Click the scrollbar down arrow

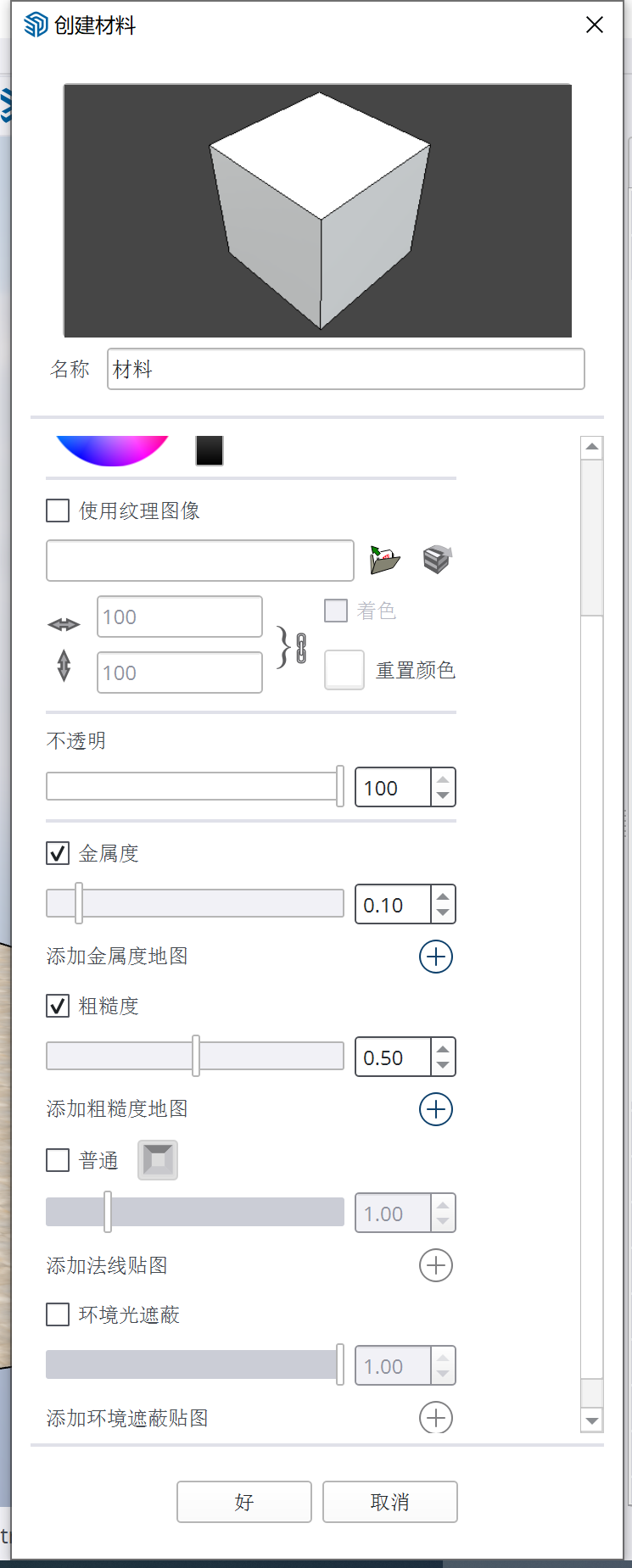pyautogui.click(x=592, y=1420)
